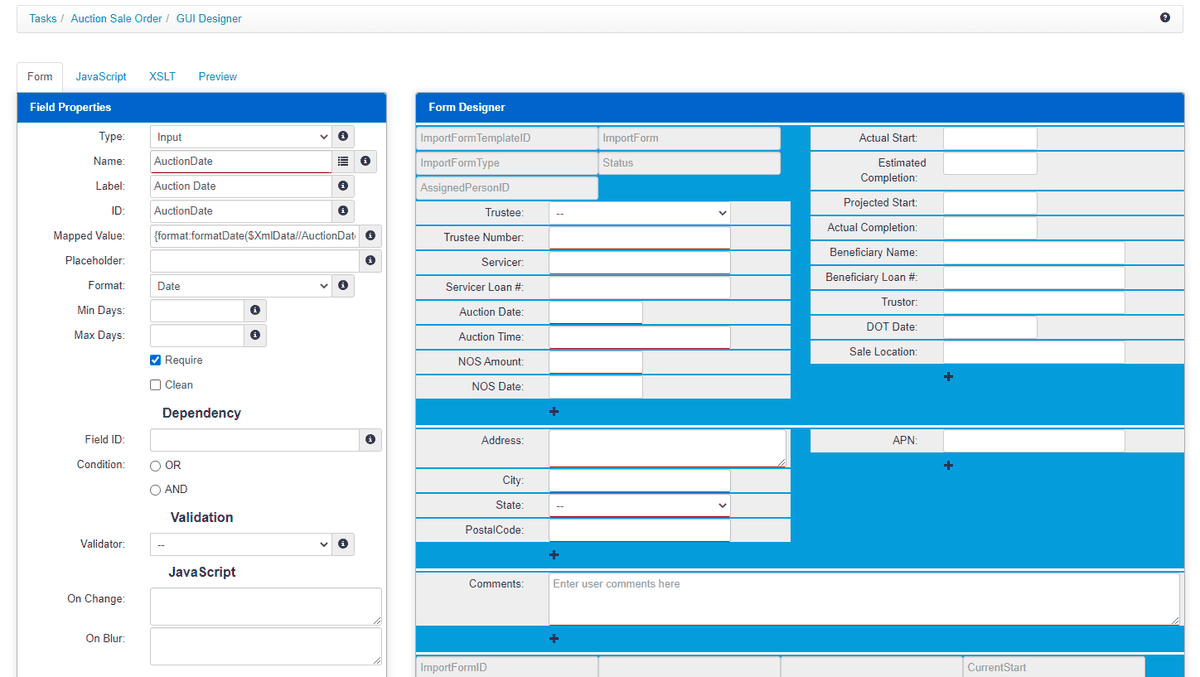Select the Status hidden field
This screenshot has height=677, width=1200.
tap(690, 163)
